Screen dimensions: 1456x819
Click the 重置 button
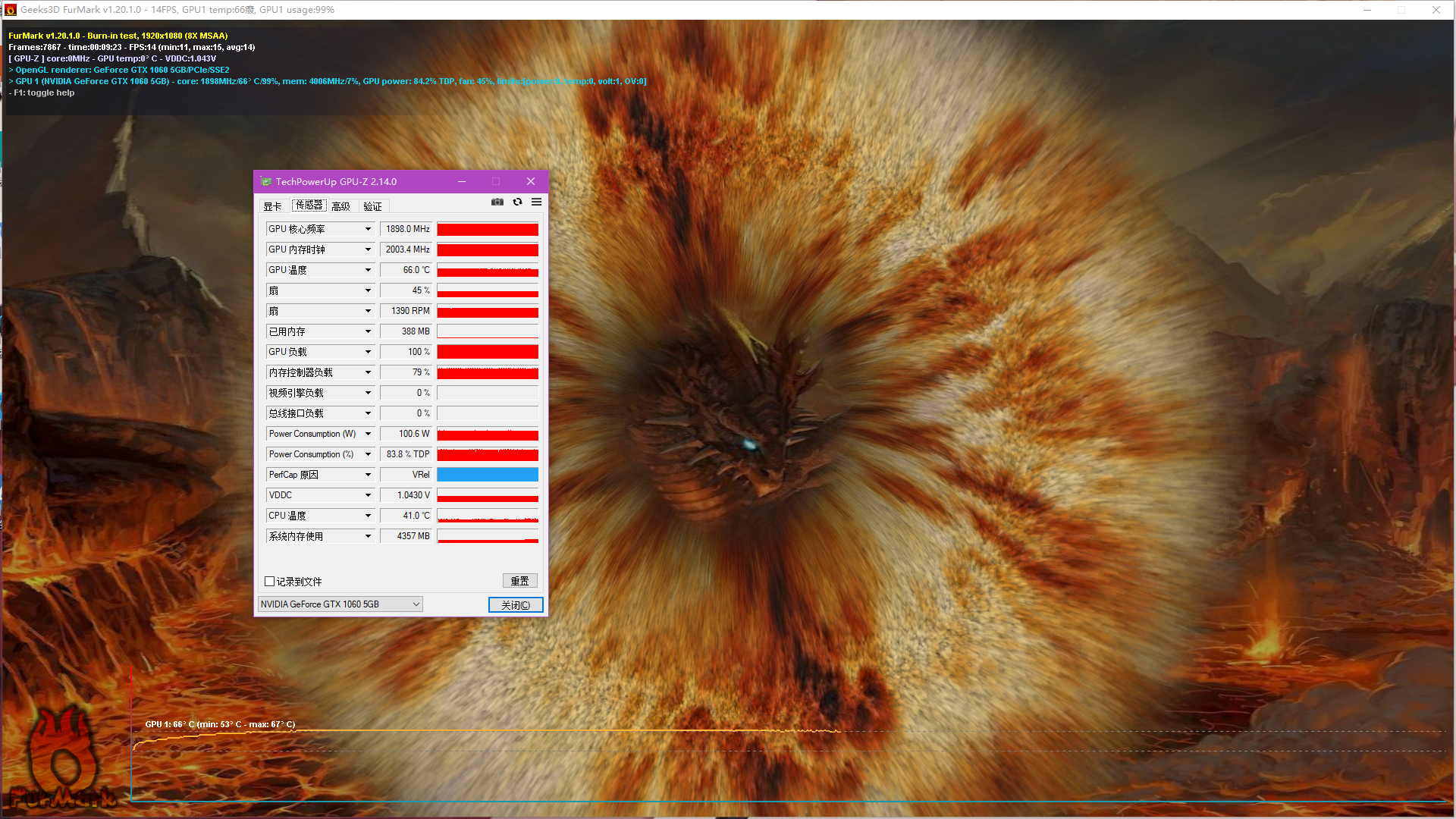(520, 581)
